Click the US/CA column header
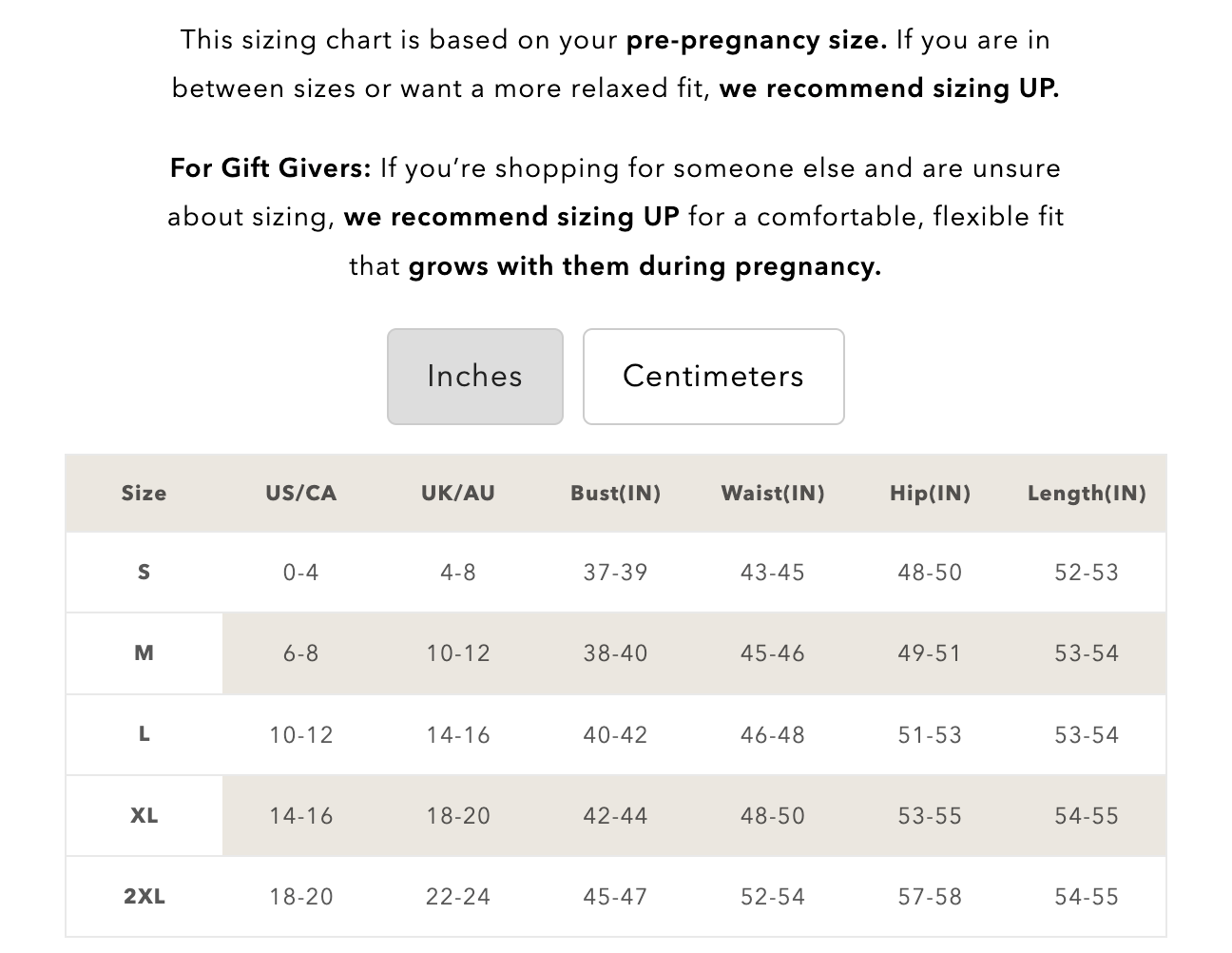Viewport: 1232px width, 953px height. tap(301, 493)
